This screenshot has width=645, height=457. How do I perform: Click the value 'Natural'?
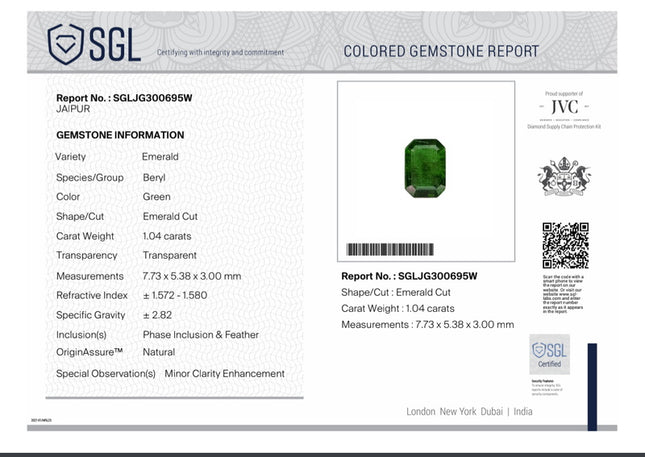click(159, 352)
